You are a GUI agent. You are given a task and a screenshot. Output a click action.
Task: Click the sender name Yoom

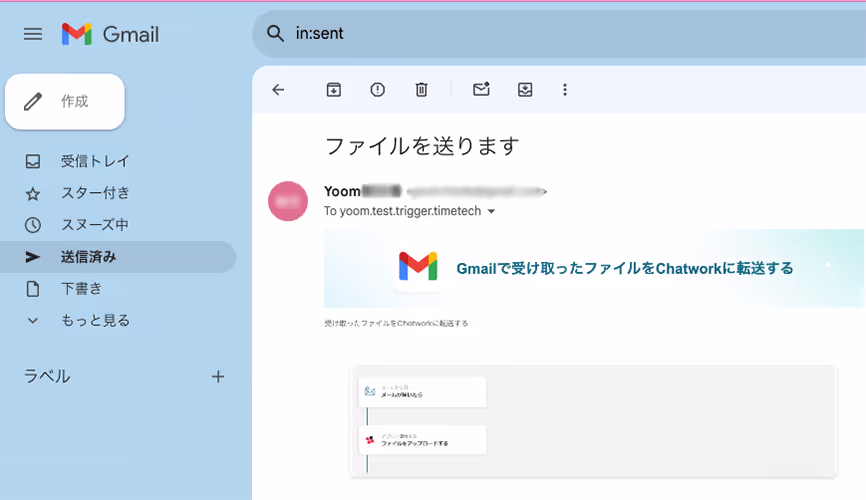(x=342, y=191)
